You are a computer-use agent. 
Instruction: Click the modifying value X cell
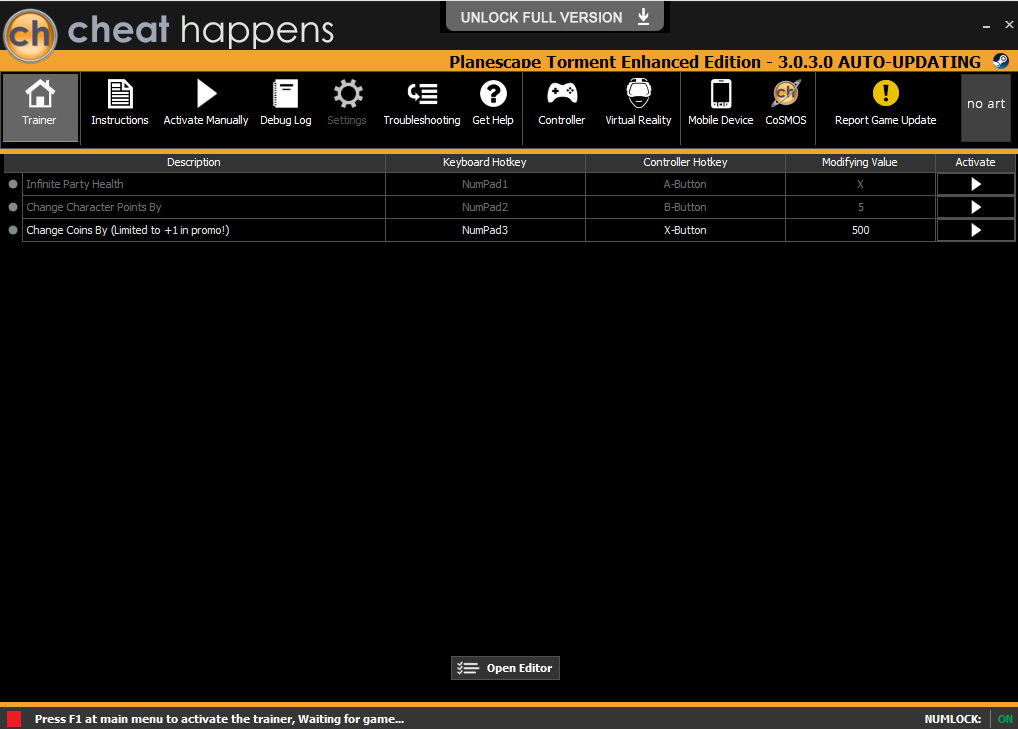pos(860,184)
